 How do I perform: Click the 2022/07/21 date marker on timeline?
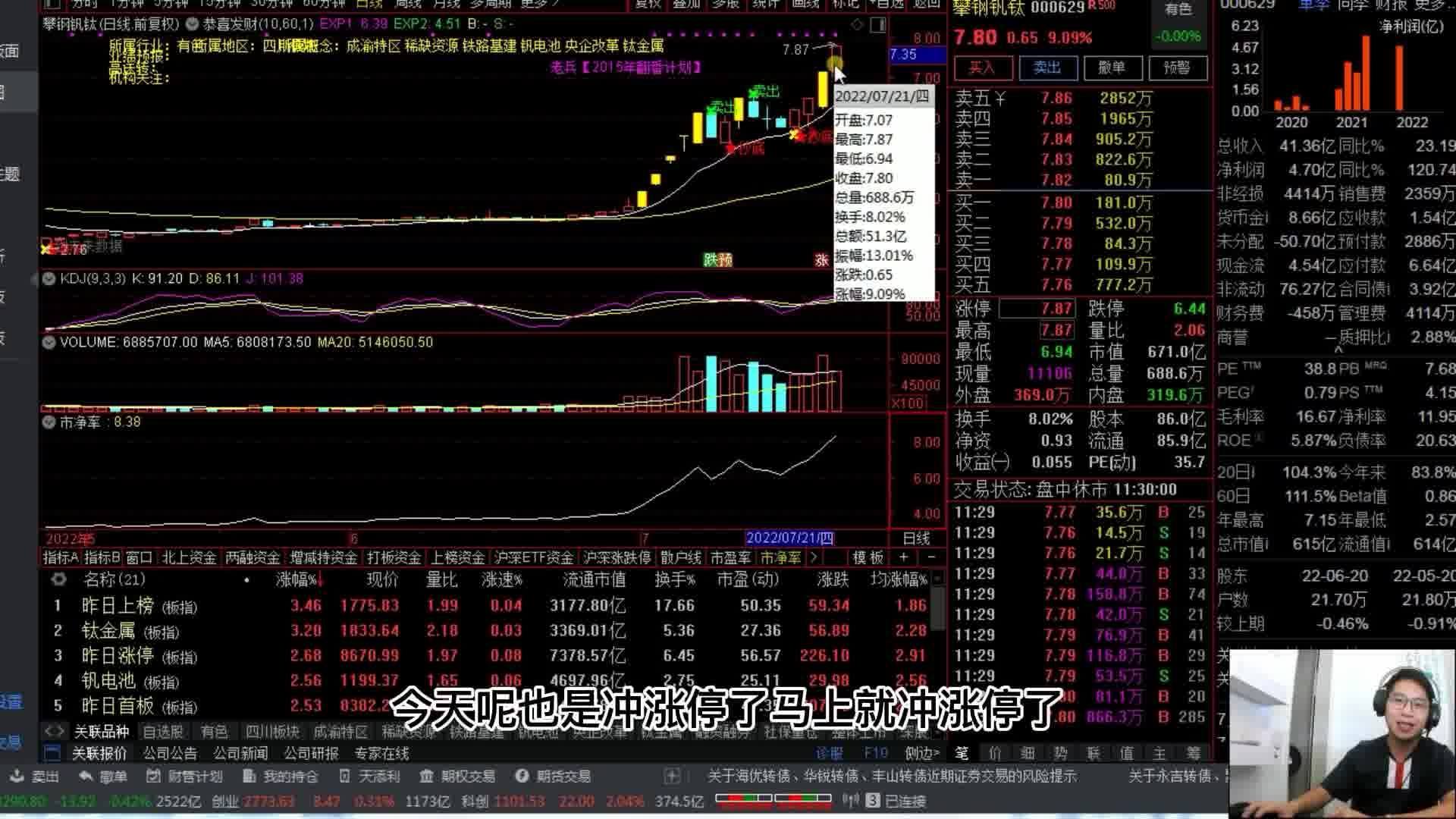pyautogui.click(x=789, y=538)
